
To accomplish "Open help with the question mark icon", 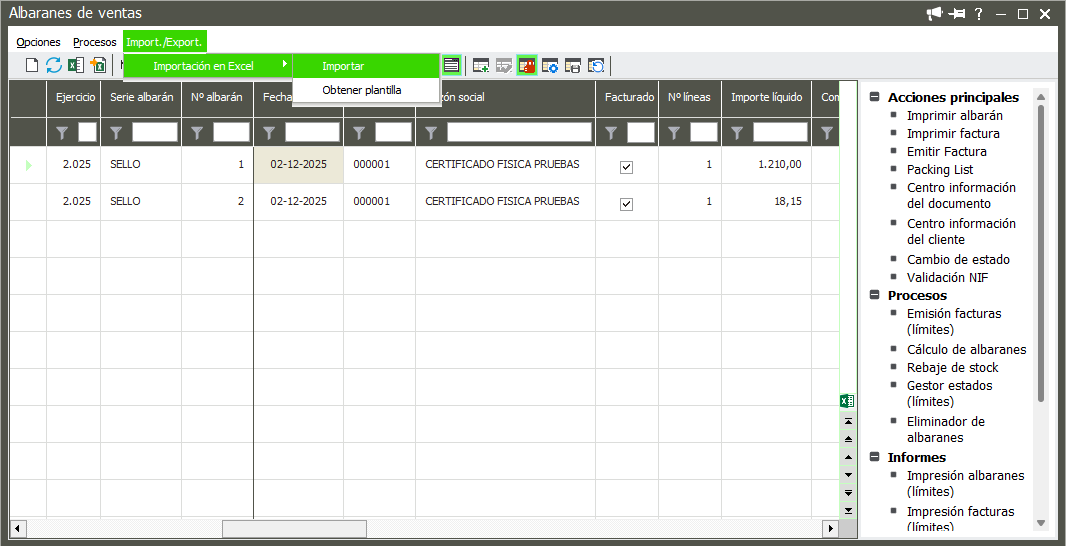I will coord(978,14).
